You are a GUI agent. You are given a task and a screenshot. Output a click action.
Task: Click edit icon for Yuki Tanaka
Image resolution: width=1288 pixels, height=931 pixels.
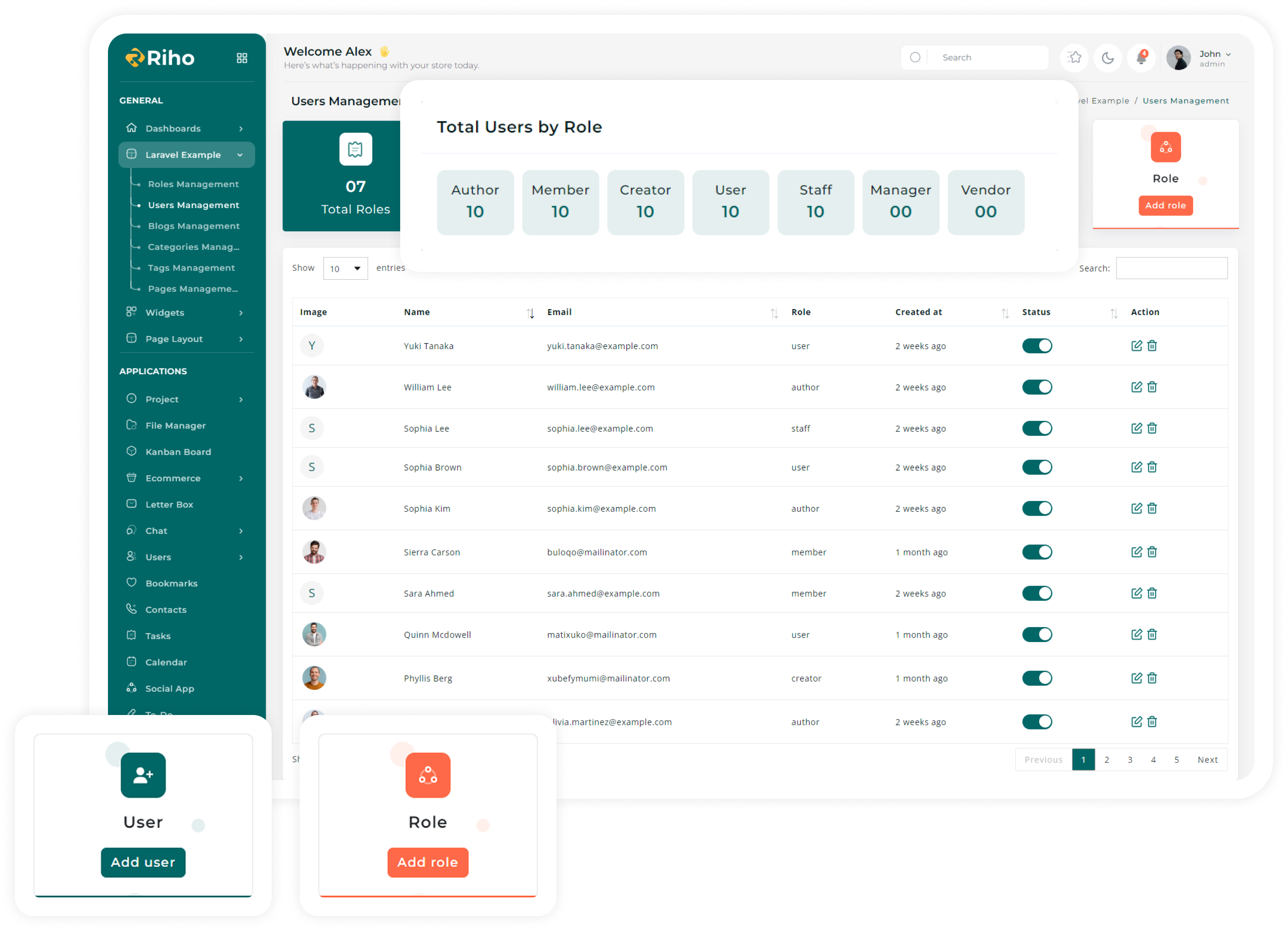1136,345
